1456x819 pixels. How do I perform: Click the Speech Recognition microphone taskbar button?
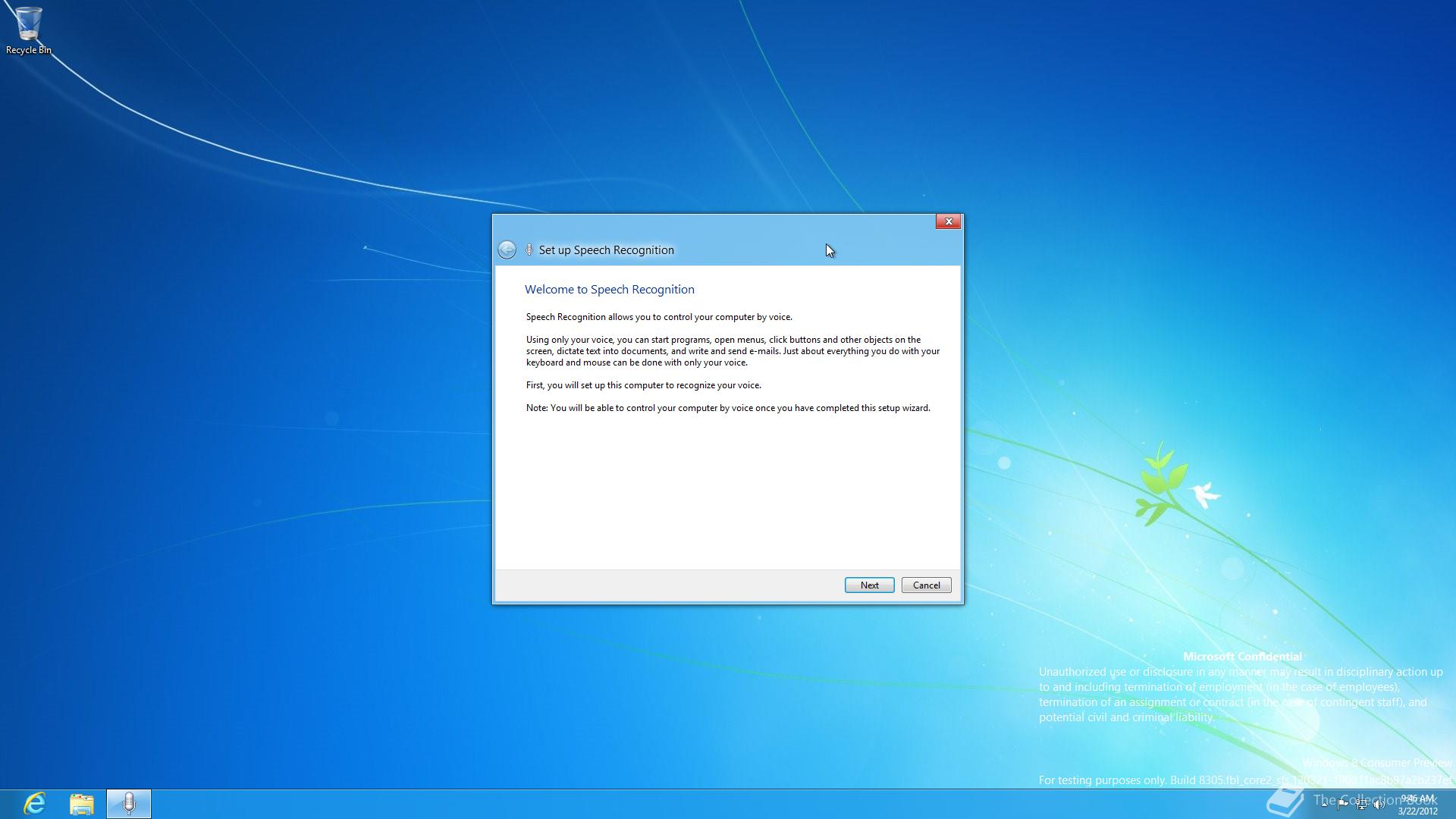pos(129,803)
